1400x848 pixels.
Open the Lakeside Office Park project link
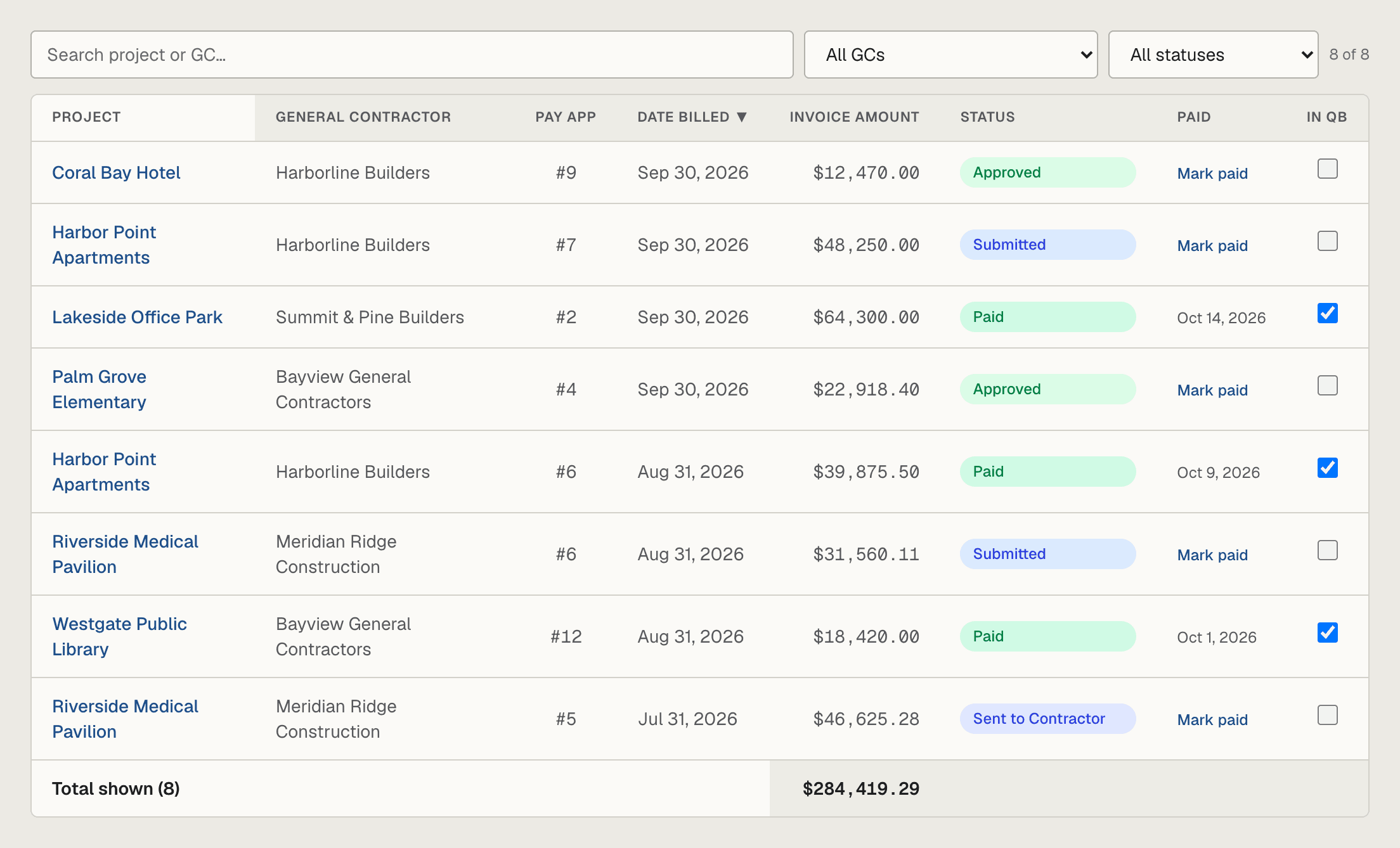[x=137, y=317]
